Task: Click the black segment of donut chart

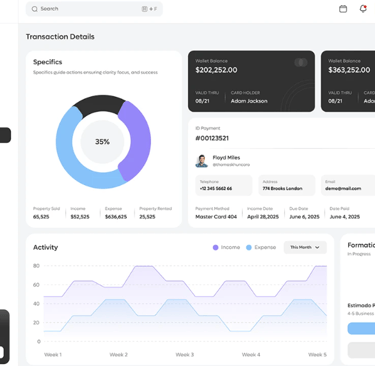Action: [x=99, y=104]
